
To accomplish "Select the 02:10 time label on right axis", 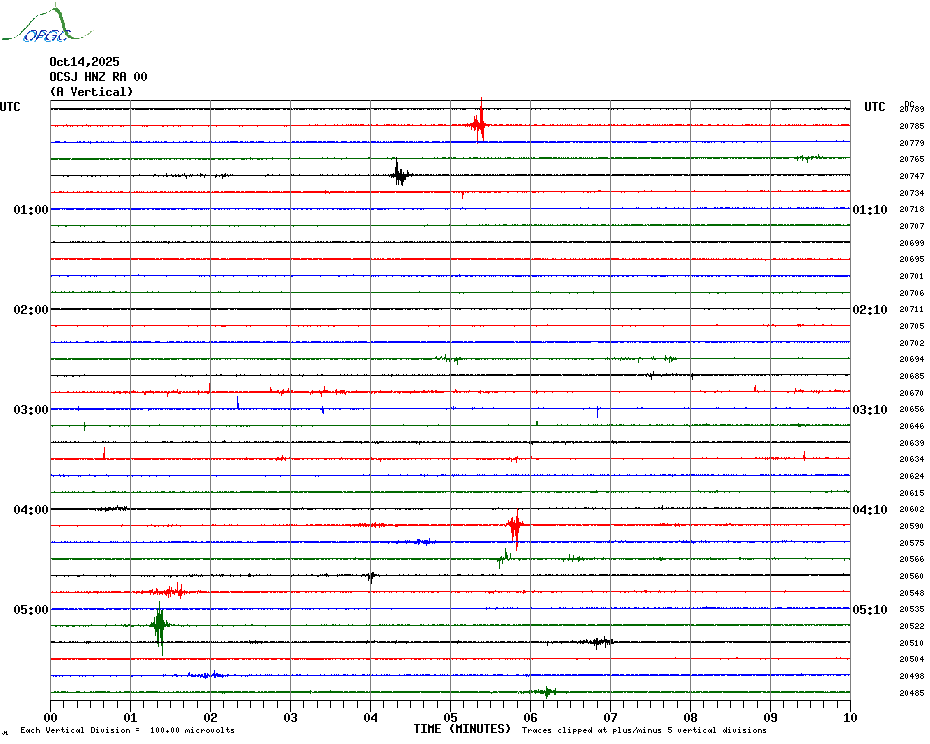I will tap(869, 310).
